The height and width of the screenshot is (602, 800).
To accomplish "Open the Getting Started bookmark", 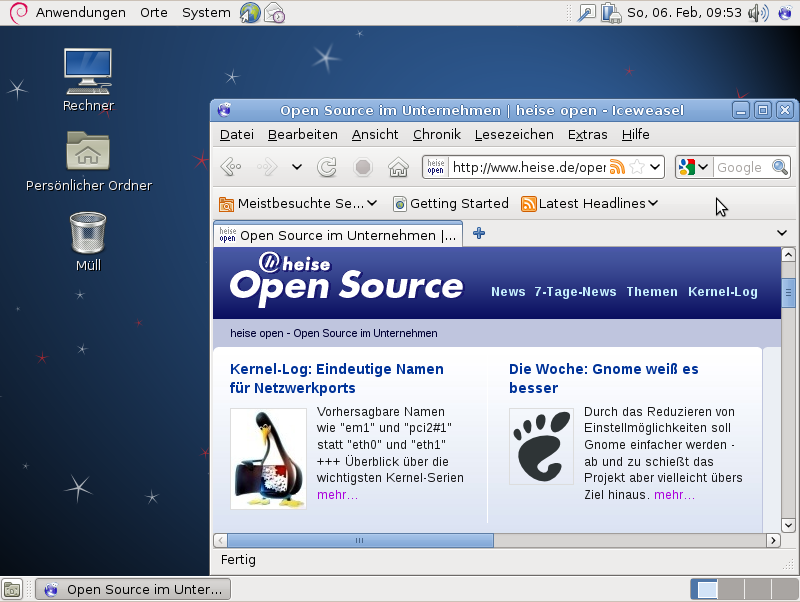I will (451, 204).
